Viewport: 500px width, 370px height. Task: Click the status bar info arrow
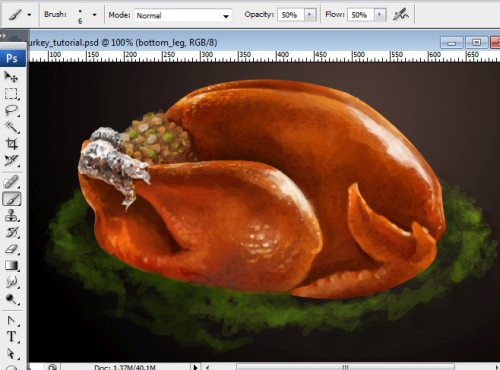tap(195, 367)
